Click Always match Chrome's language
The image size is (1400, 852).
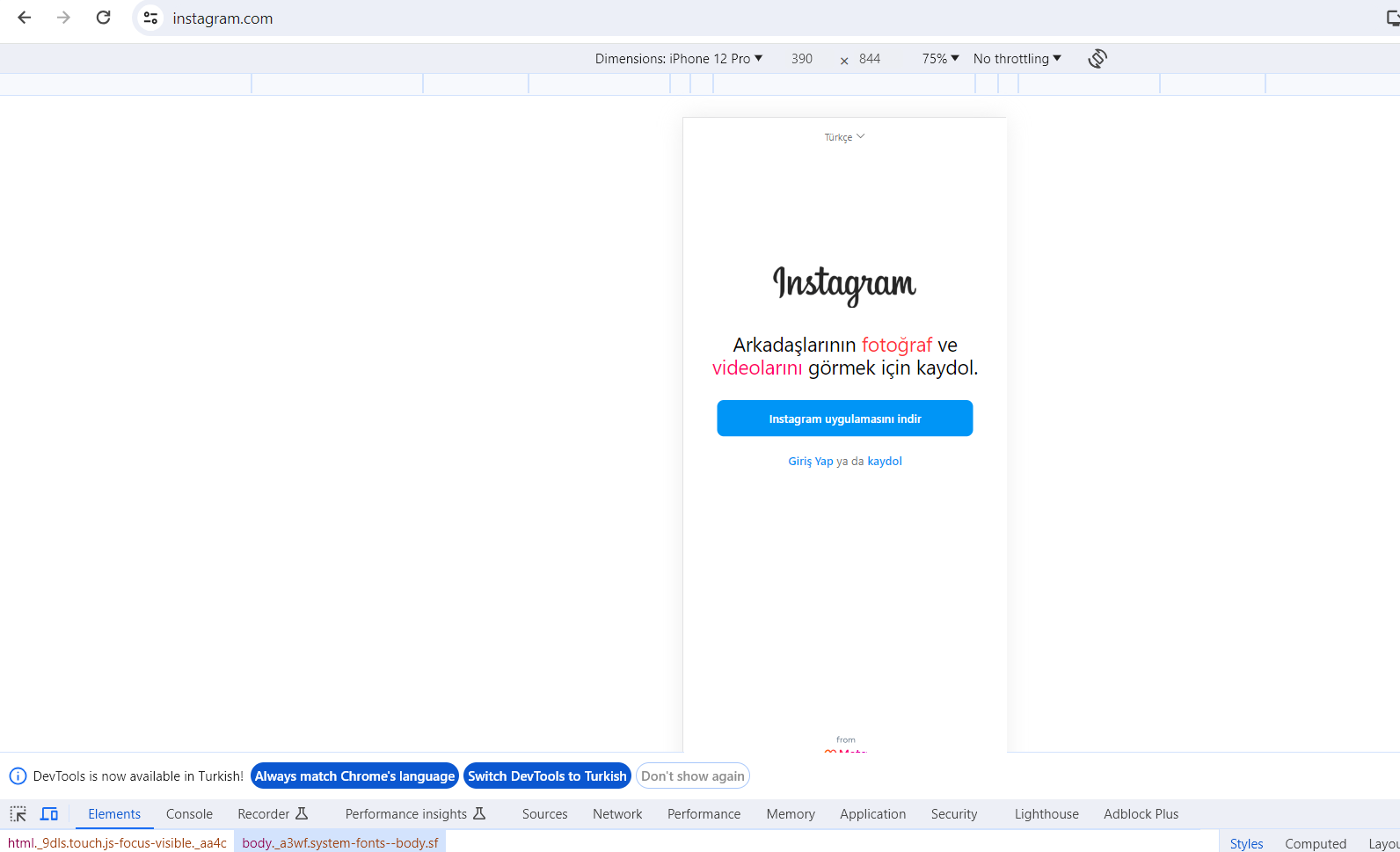point(354,776)
